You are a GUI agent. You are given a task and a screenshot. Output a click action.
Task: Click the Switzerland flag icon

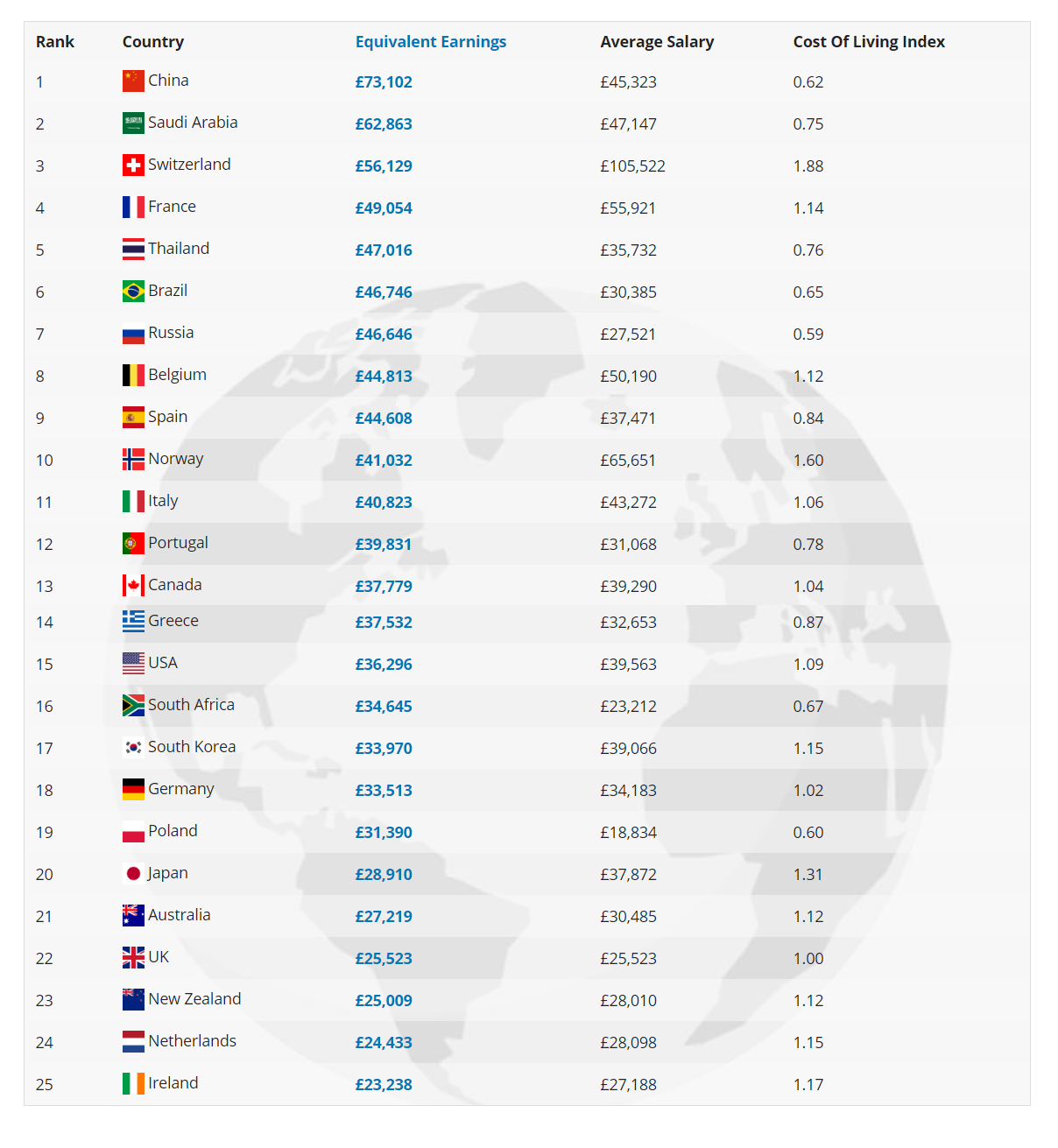click(133, 166)
